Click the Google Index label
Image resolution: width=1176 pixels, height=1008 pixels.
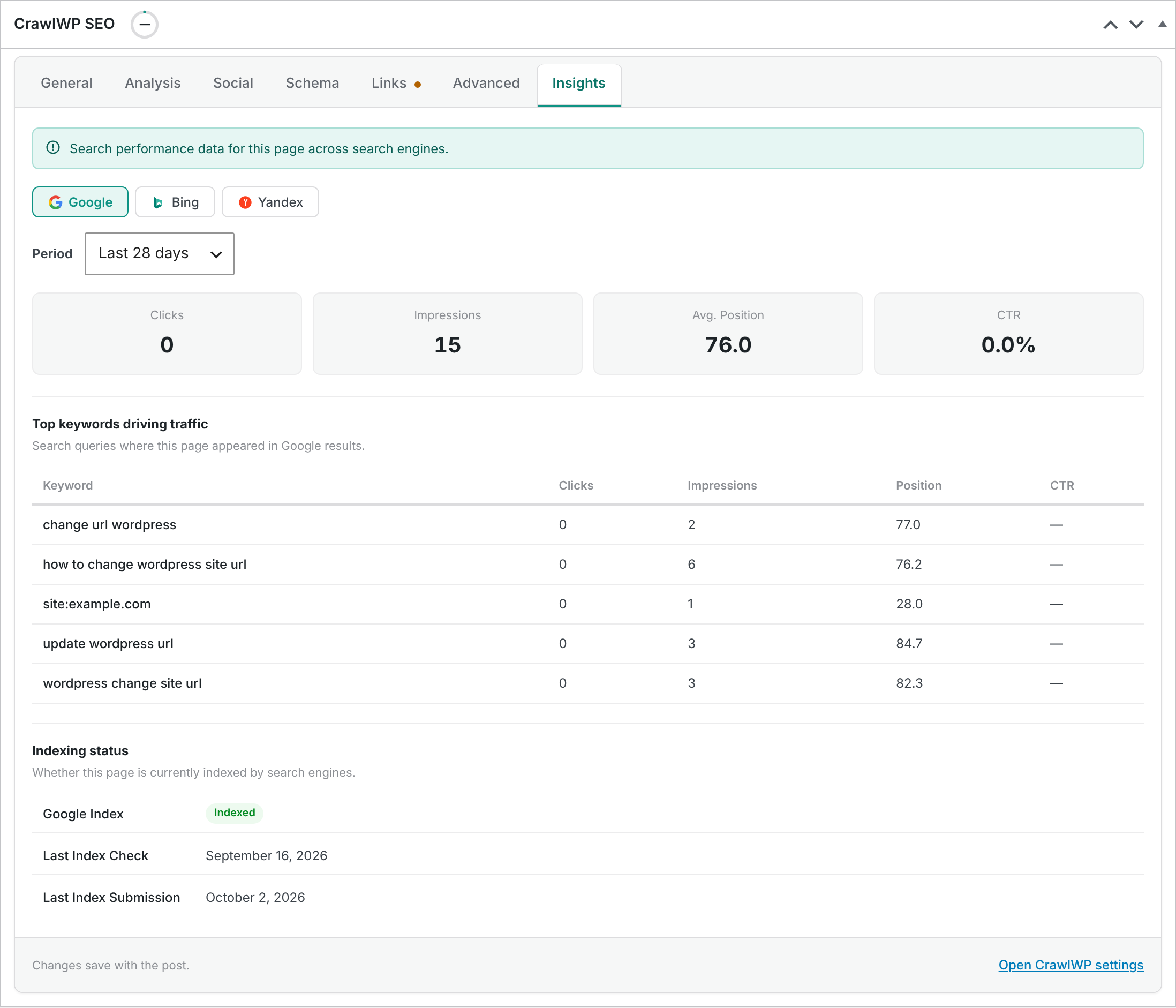click(x=83, y=814)
